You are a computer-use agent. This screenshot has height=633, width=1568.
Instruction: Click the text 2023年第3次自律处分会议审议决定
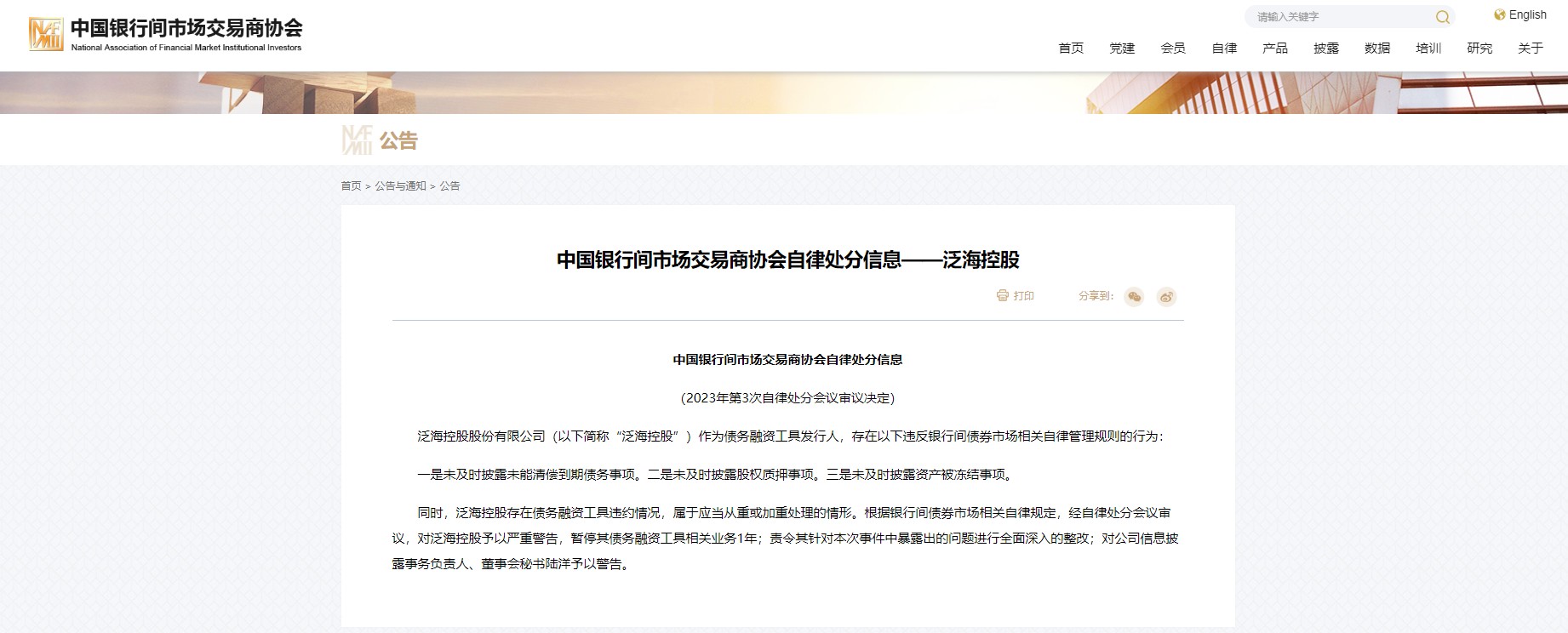click(x=788, y=397)
